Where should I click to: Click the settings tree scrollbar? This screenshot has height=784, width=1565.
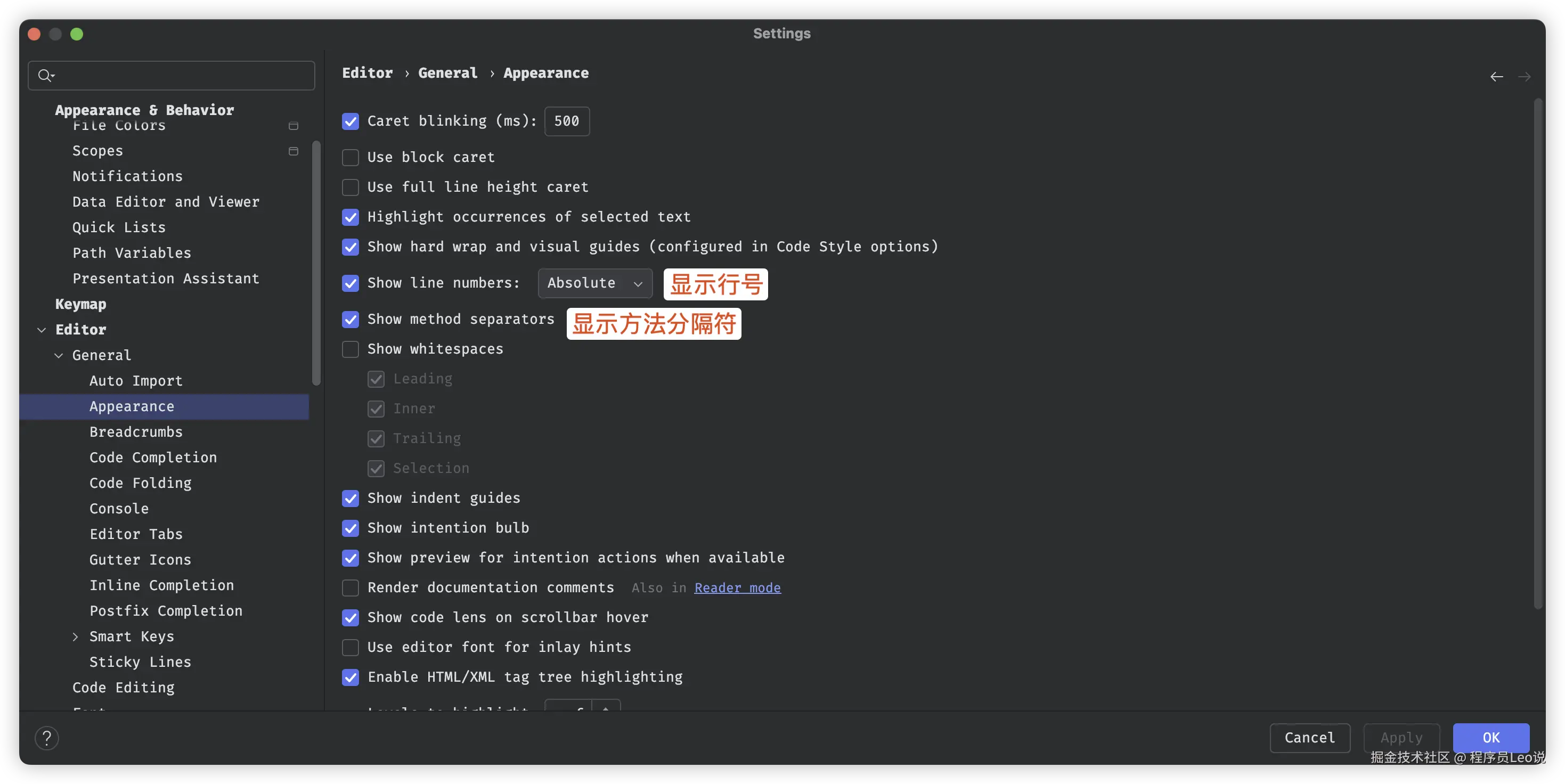(x=316, y=263)
